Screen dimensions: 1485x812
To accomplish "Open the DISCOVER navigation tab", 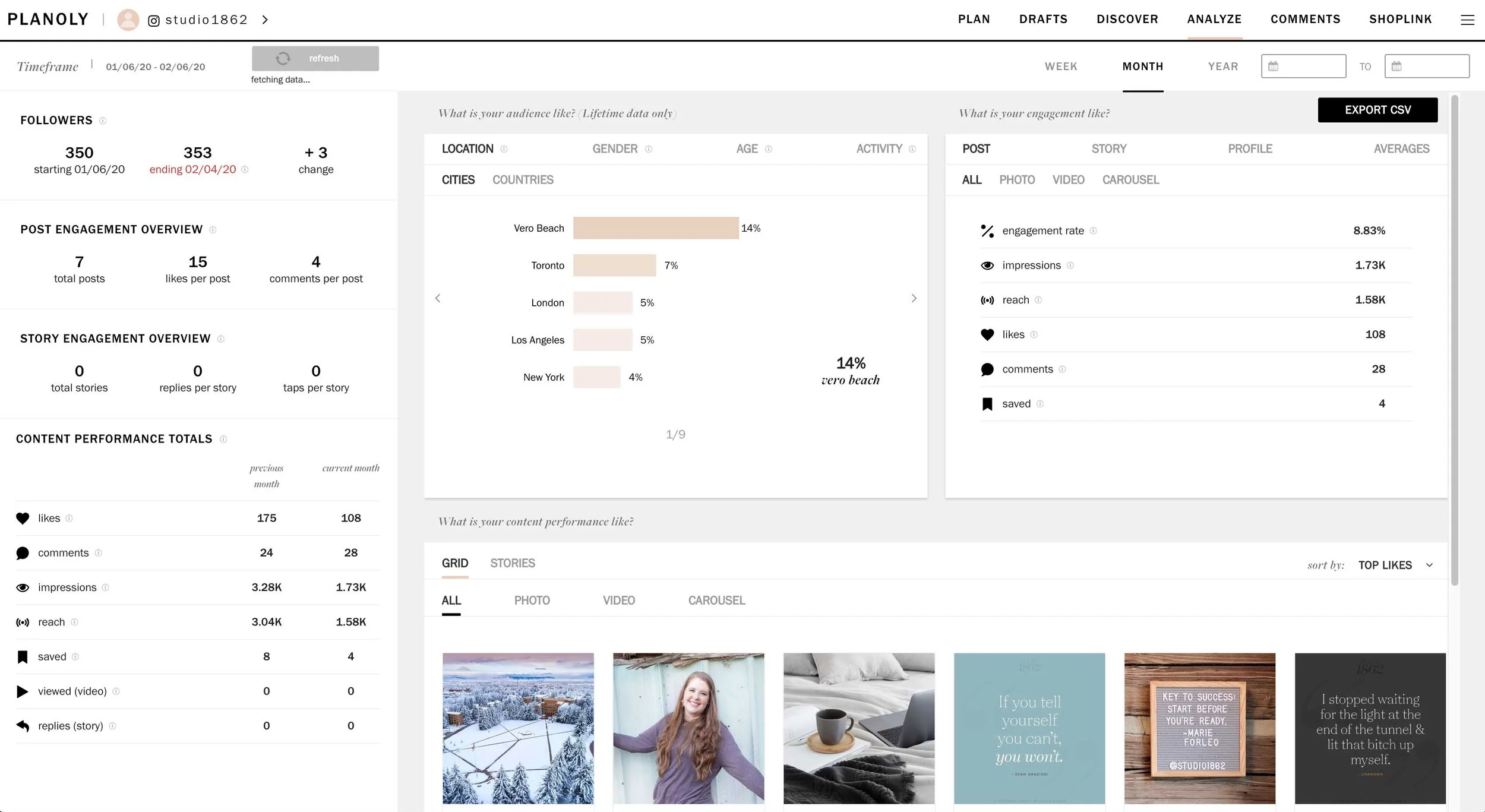I will click(1127, 20).
